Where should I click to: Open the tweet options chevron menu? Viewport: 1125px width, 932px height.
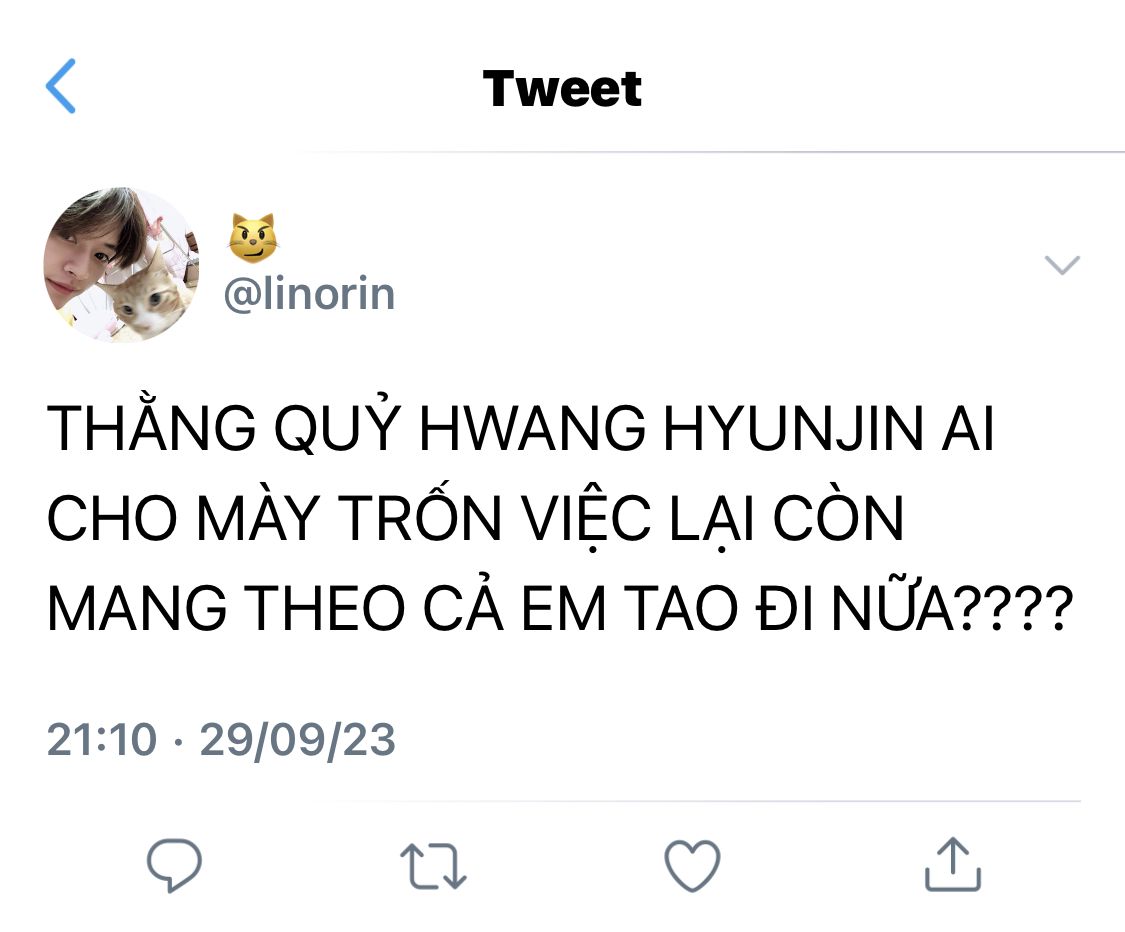[x=1062, y=265]
